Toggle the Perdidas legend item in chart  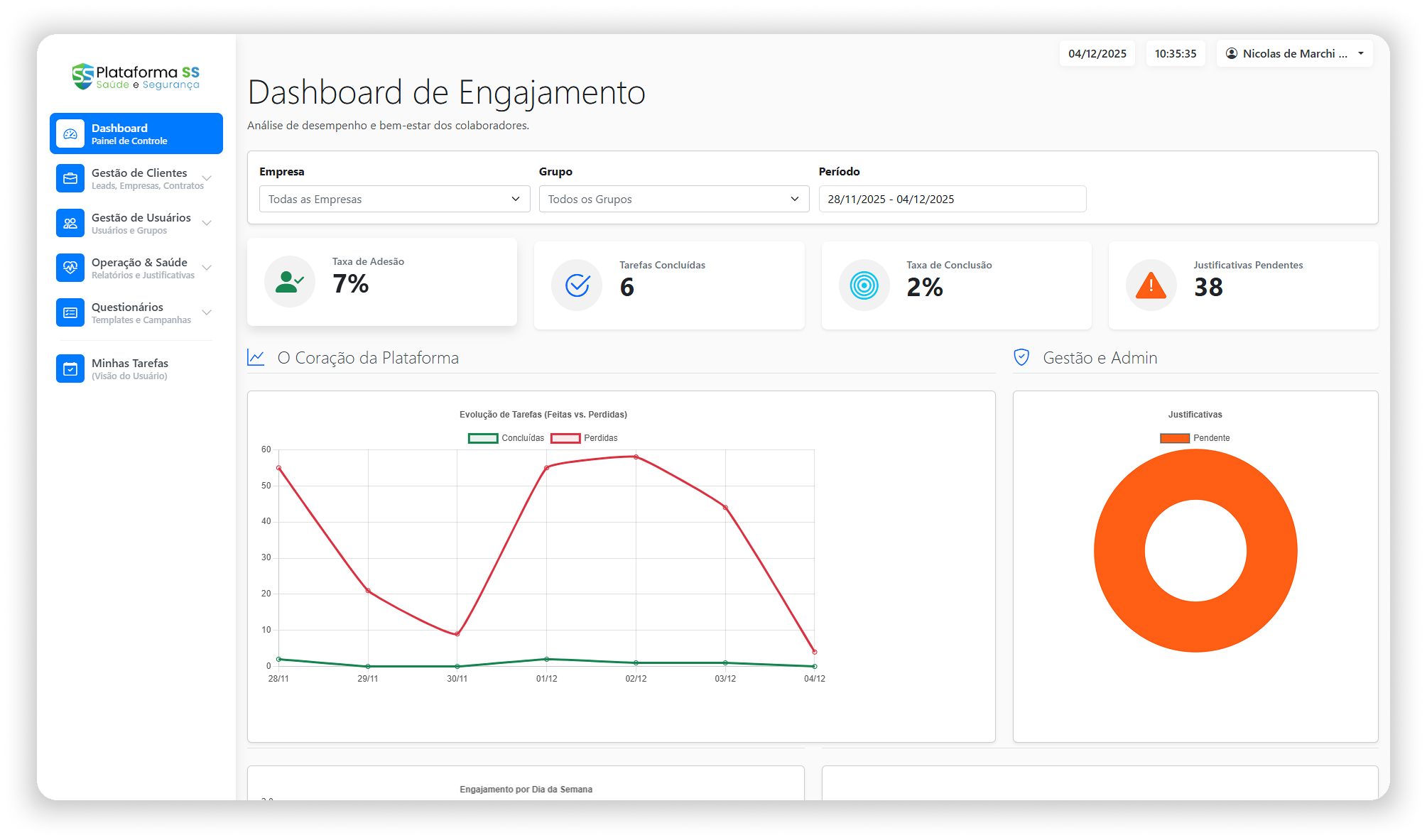coord(584,438)
